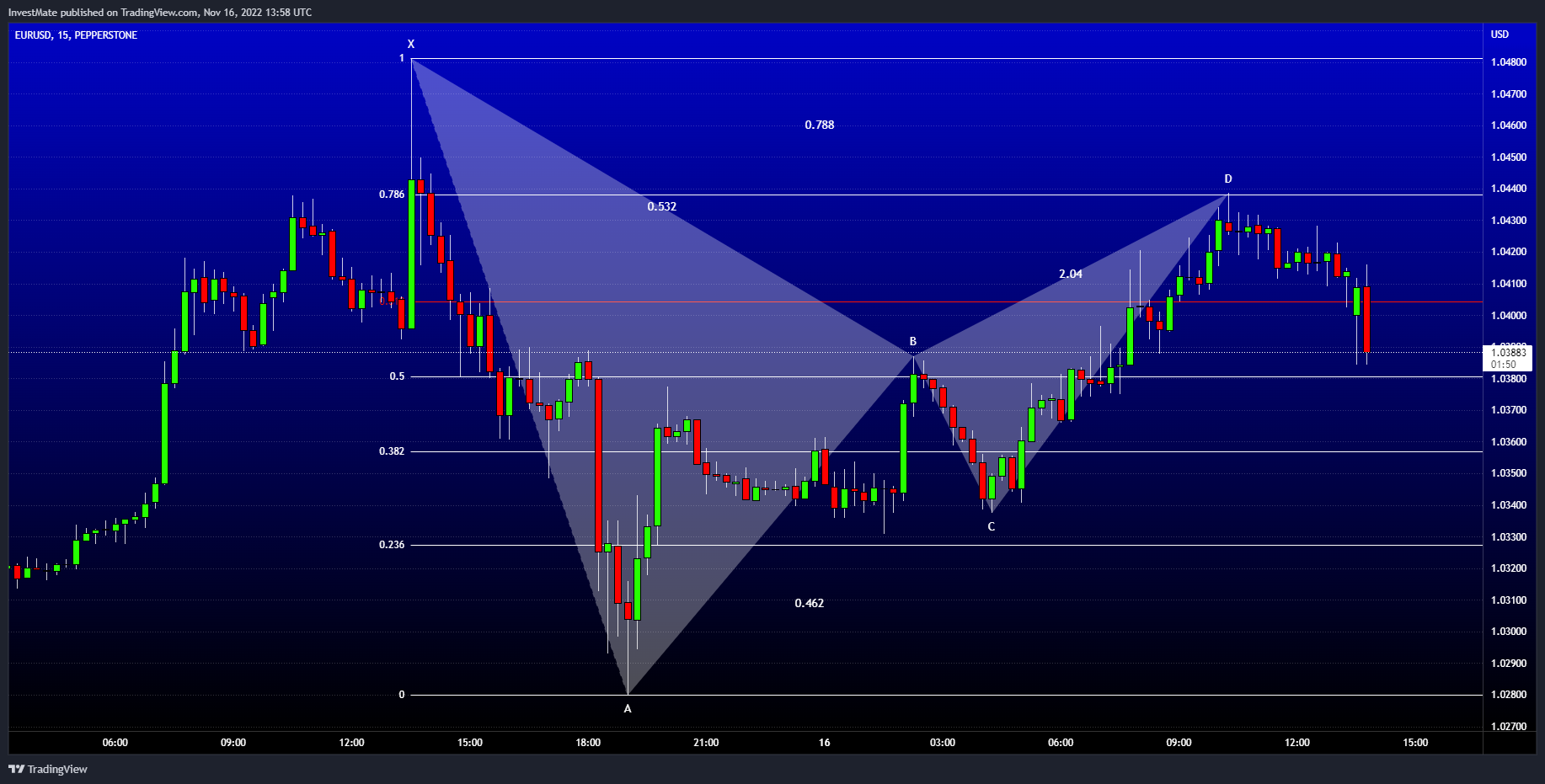The height and width of the screenshot is (784, 1545).
Task: Click the current price tag 1.03883
Action: click(1508, 359)
